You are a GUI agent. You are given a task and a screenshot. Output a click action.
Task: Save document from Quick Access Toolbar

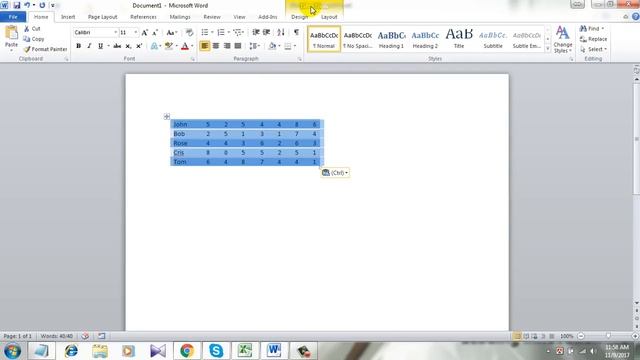pyautogui.click(x=17, y=5)
